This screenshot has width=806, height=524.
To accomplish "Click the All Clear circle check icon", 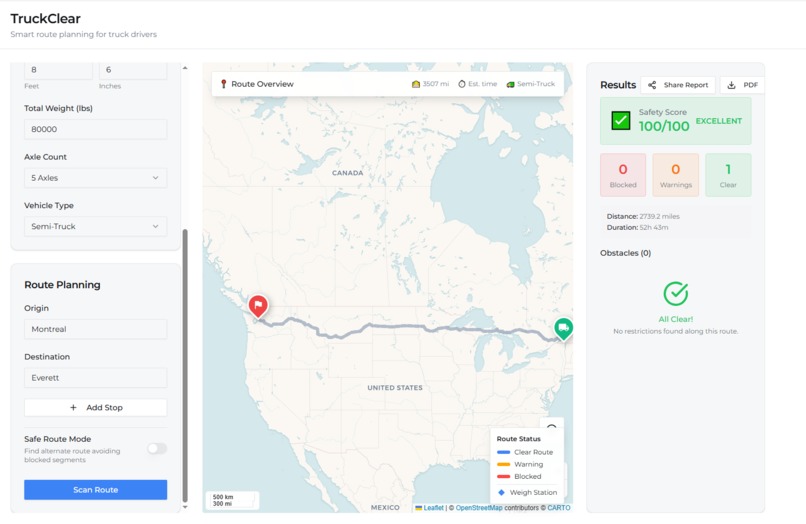I will 675,294.
